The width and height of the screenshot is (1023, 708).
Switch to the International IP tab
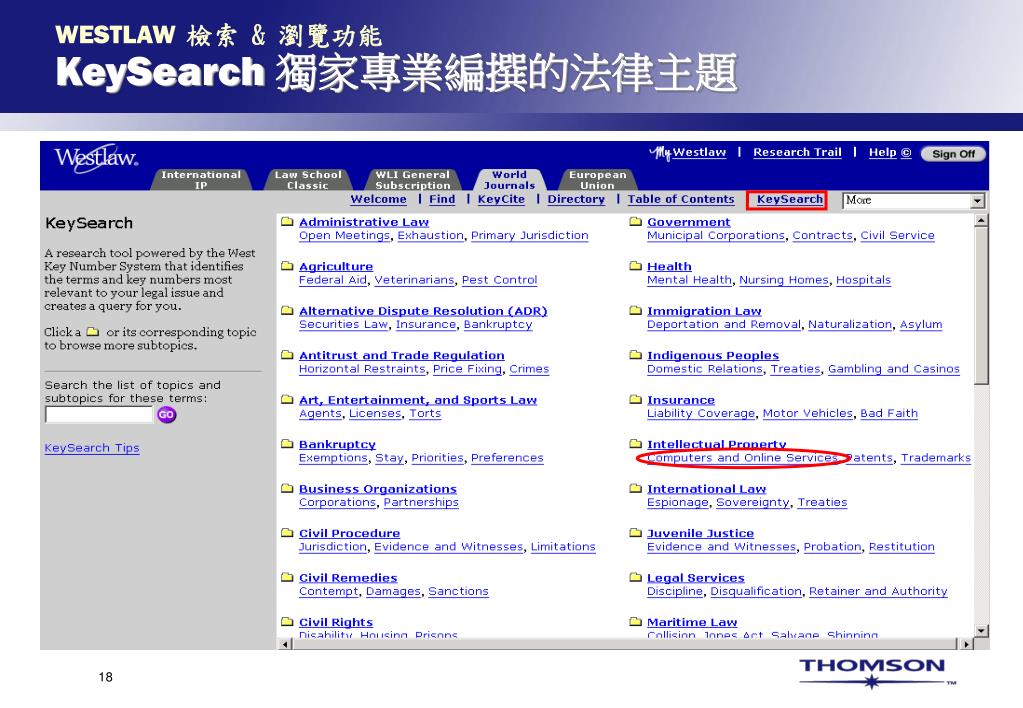tap(201, 179)
